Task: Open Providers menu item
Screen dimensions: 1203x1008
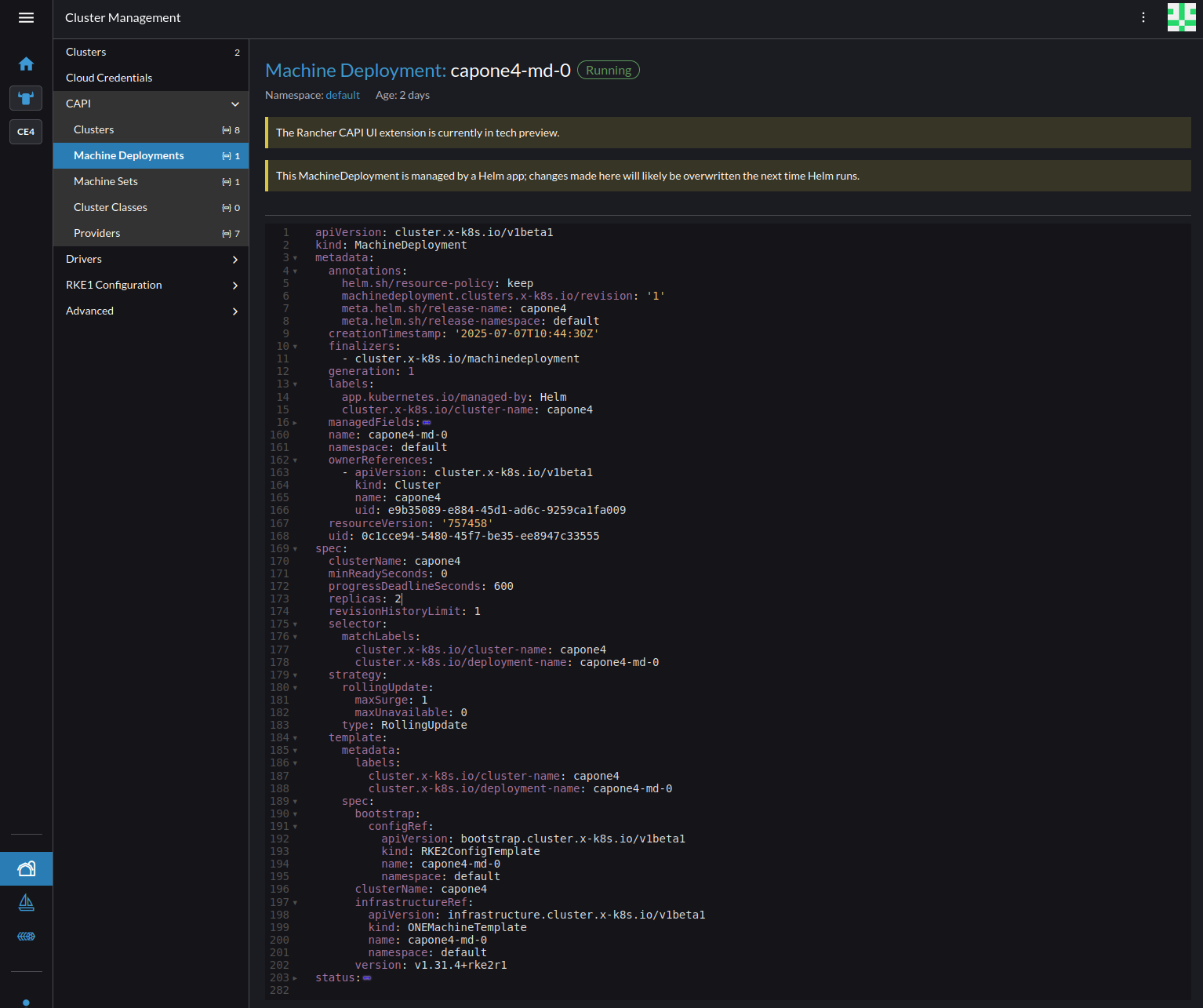Action: (x=151, y=233)
